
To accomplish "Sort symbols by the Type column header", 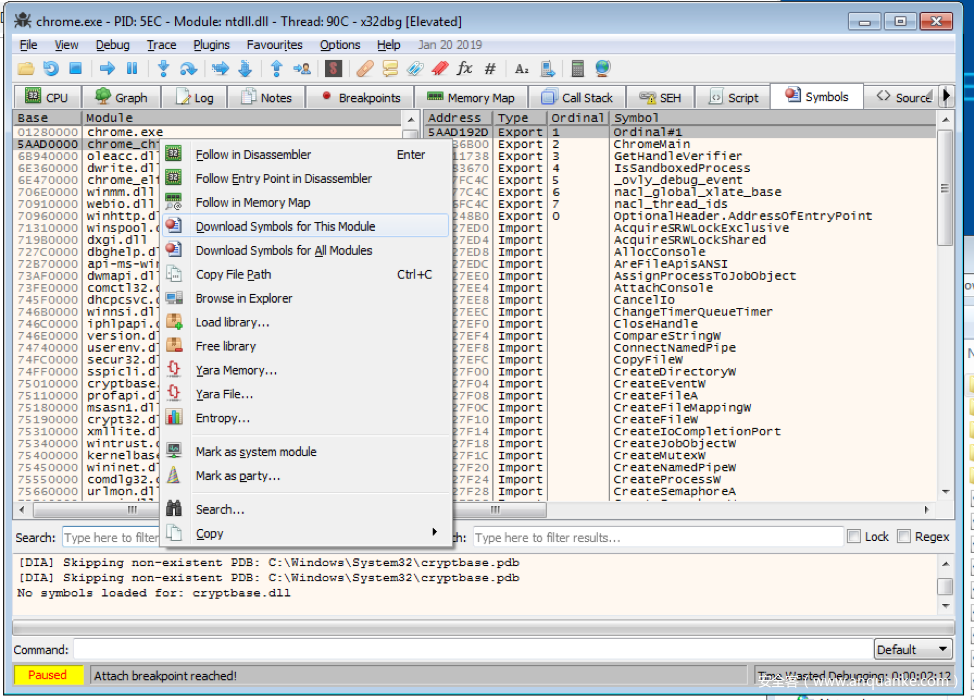I will 520,118.
